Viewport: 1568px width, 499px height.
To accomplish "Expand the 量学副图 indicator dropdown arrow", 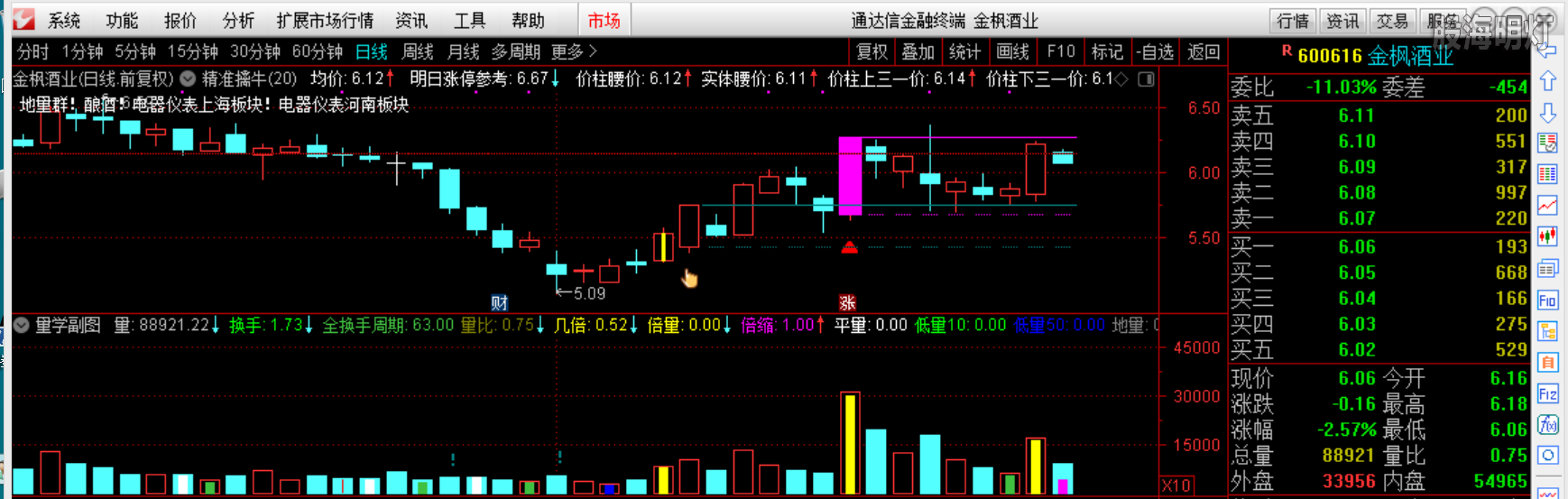I will click(x=22, y=325).
